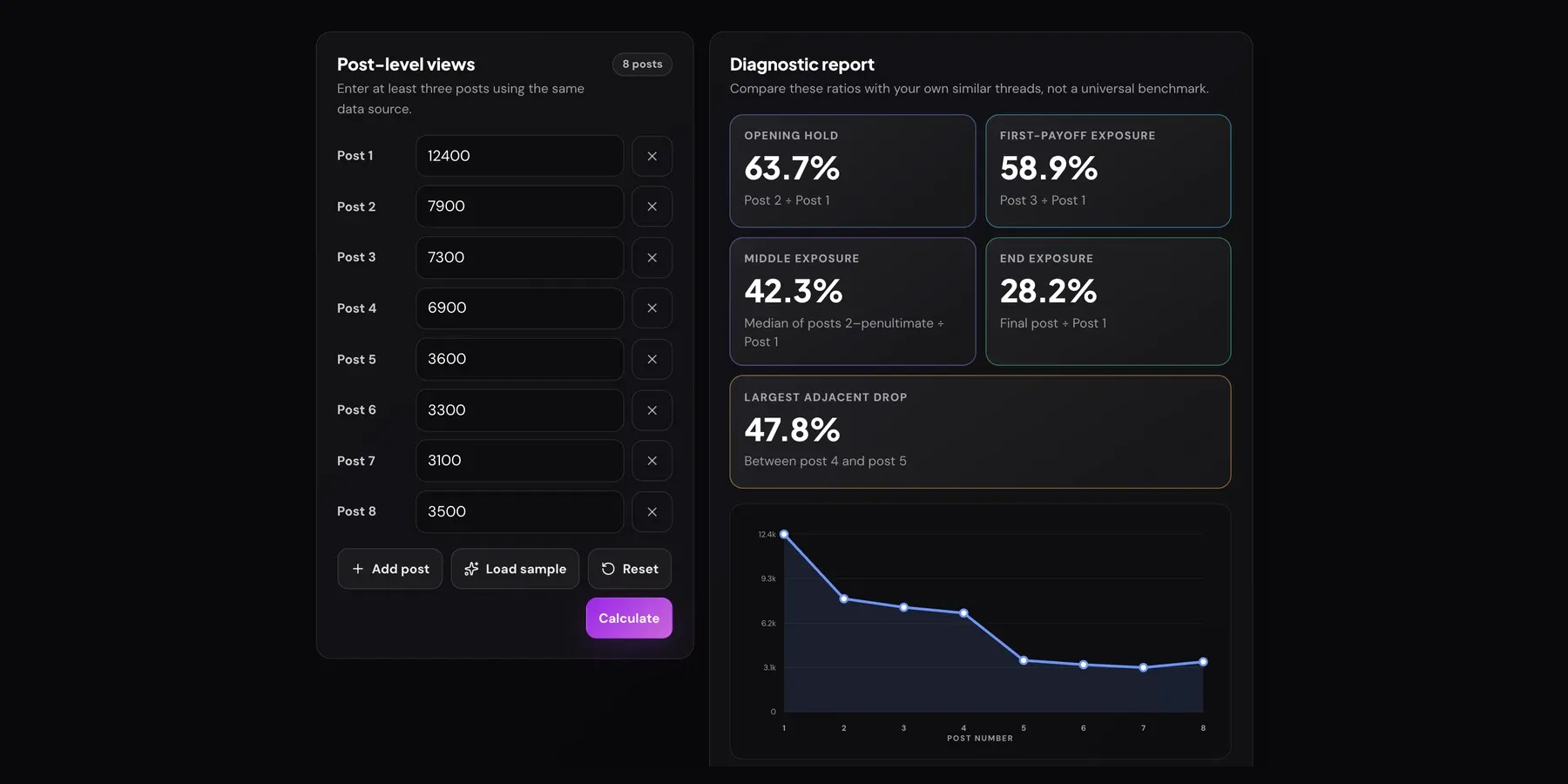
Task: Pick the chart marker for post 7
Action: tap(1144, 667)
